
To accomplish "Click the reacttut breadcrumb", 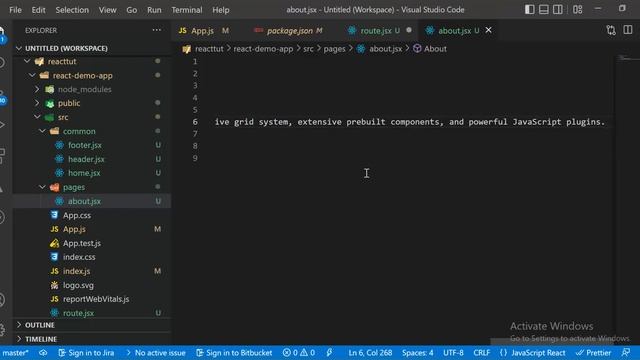I will (209, 49).
